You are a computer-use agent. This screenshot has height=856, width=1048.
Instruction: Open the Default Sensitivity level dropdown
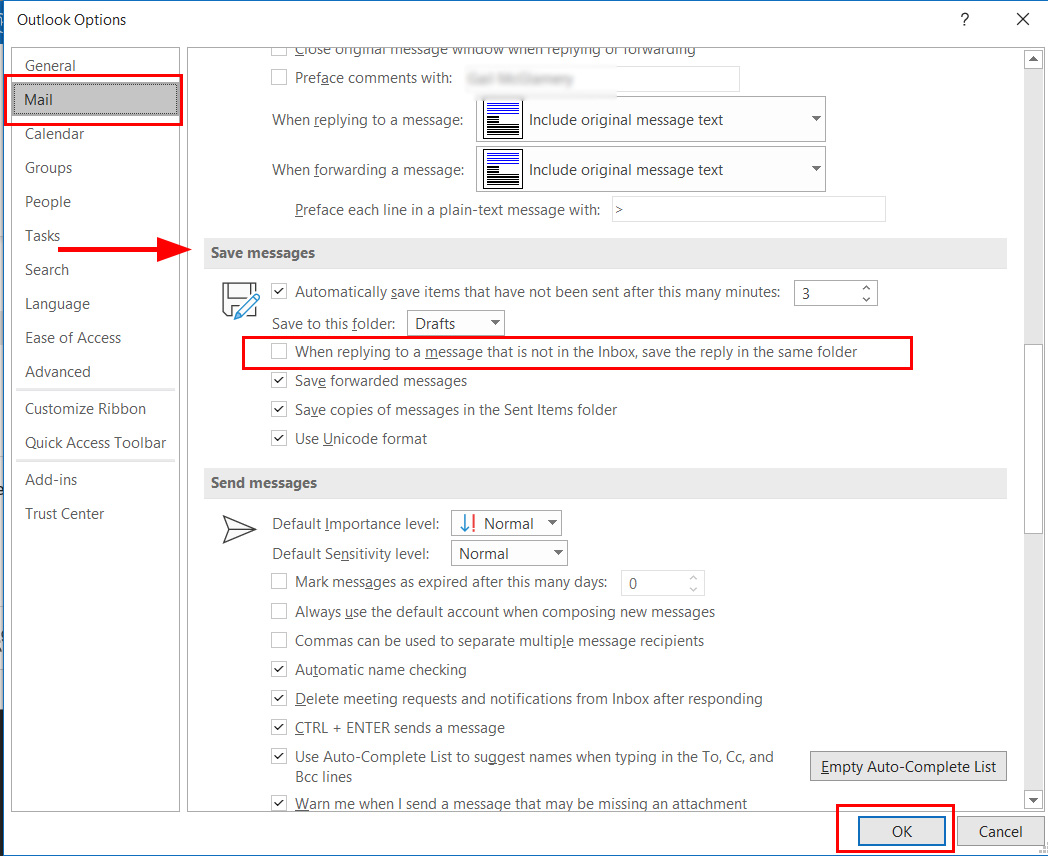510,553
